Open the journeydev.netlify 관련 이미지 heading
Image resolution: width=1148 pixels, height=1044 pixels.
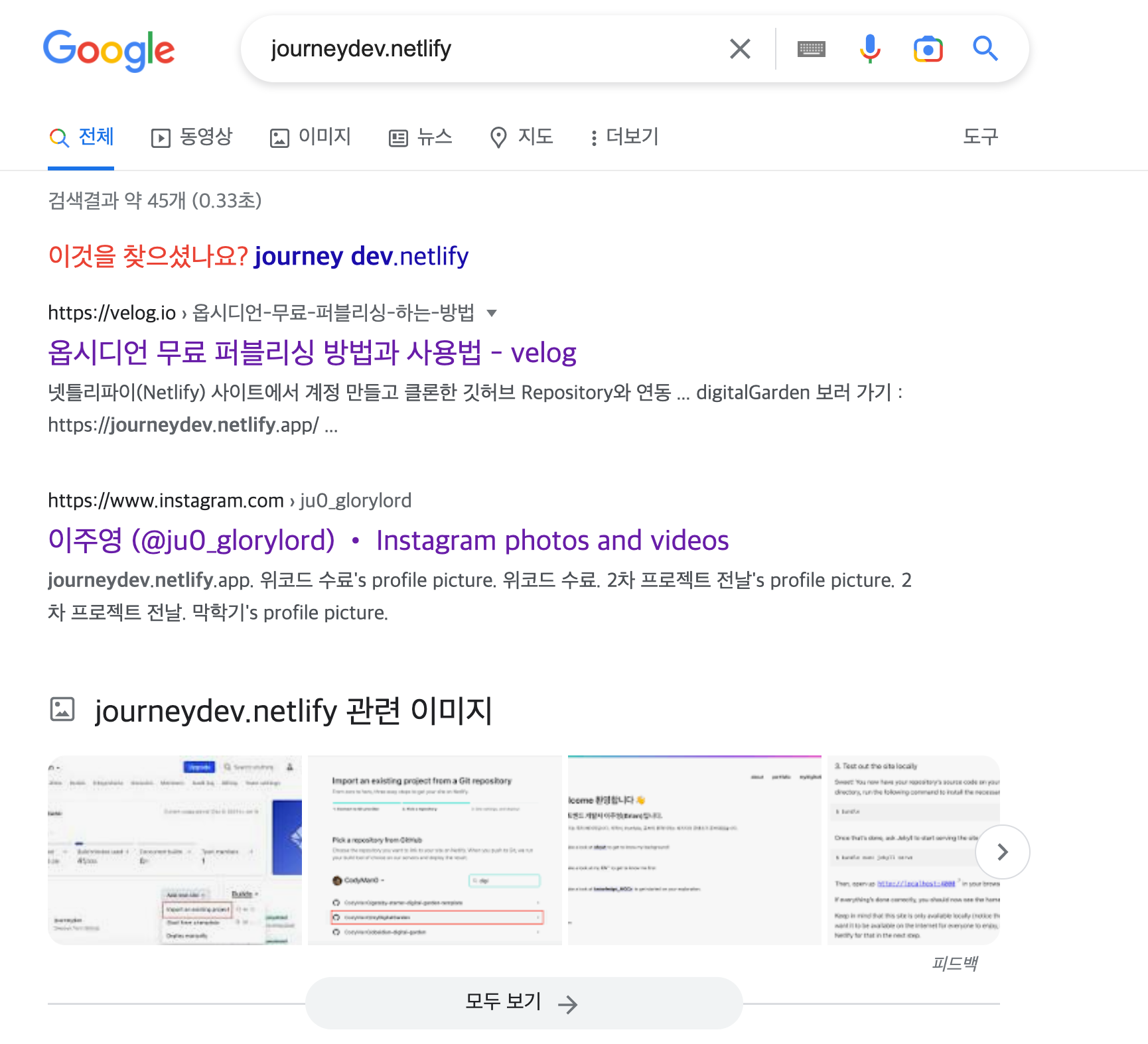tap(293, 710)
